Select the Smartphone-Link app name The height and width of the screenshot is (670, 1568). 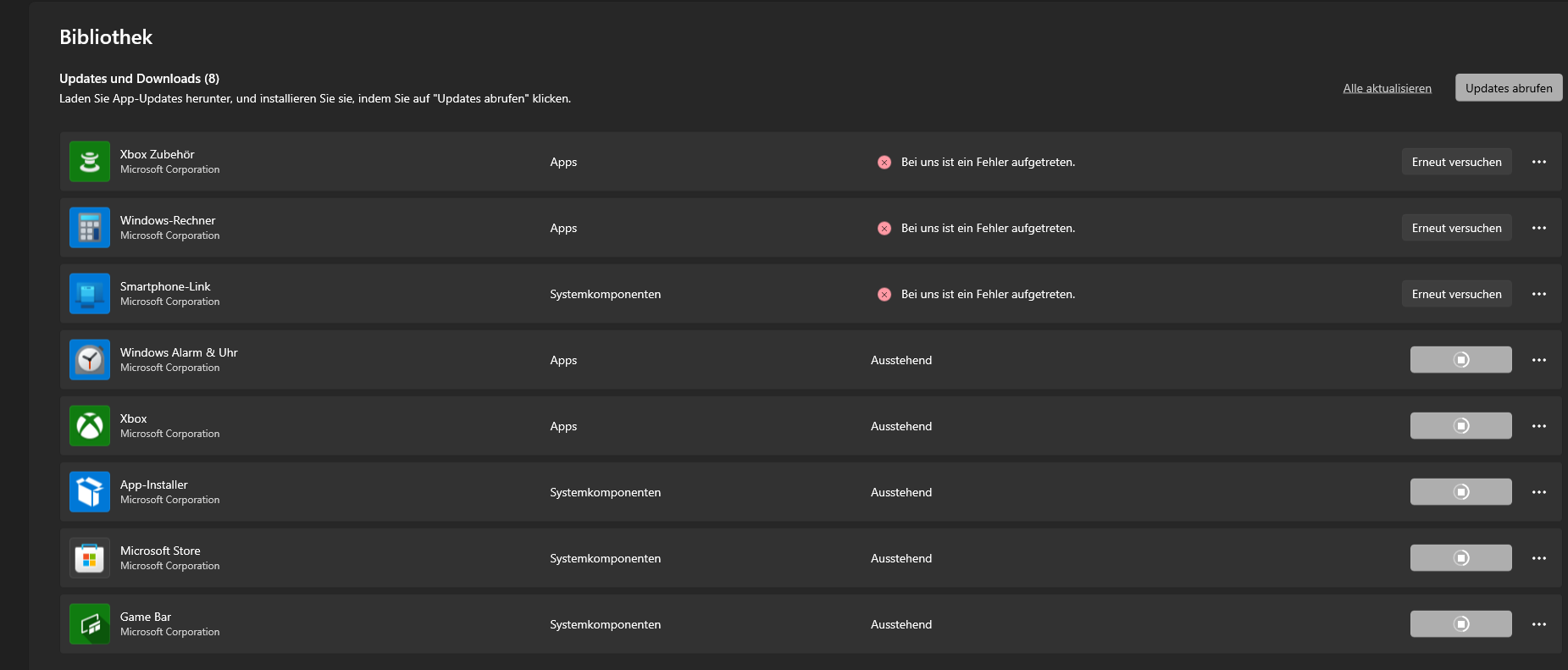tap(165, 286)
